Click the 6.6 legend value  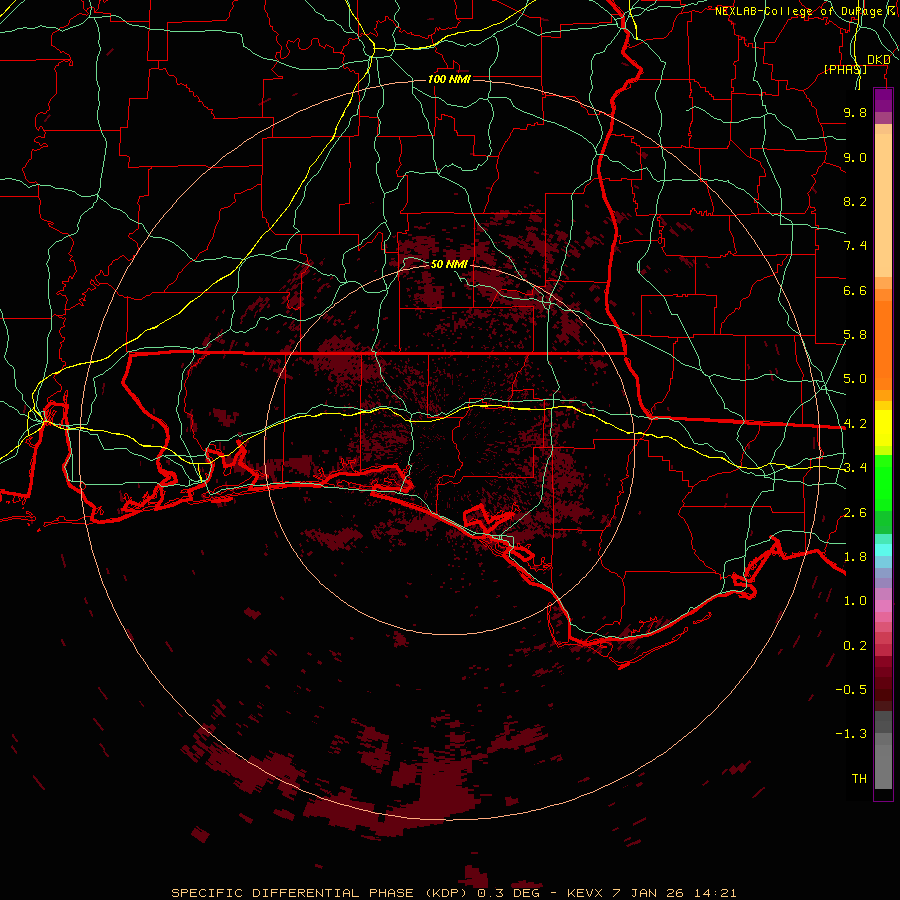pos(855,290)
